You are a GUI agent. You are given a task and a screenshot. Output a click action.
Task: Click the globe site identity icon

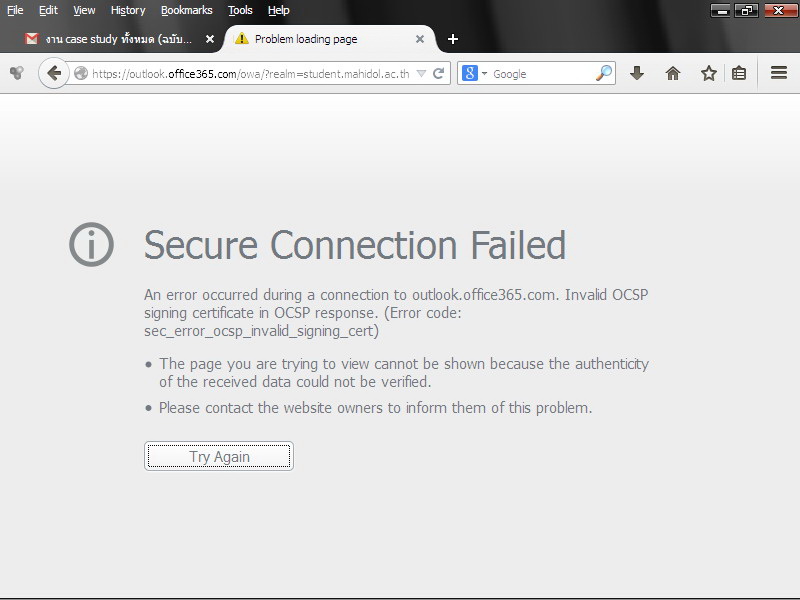(81, 73)
